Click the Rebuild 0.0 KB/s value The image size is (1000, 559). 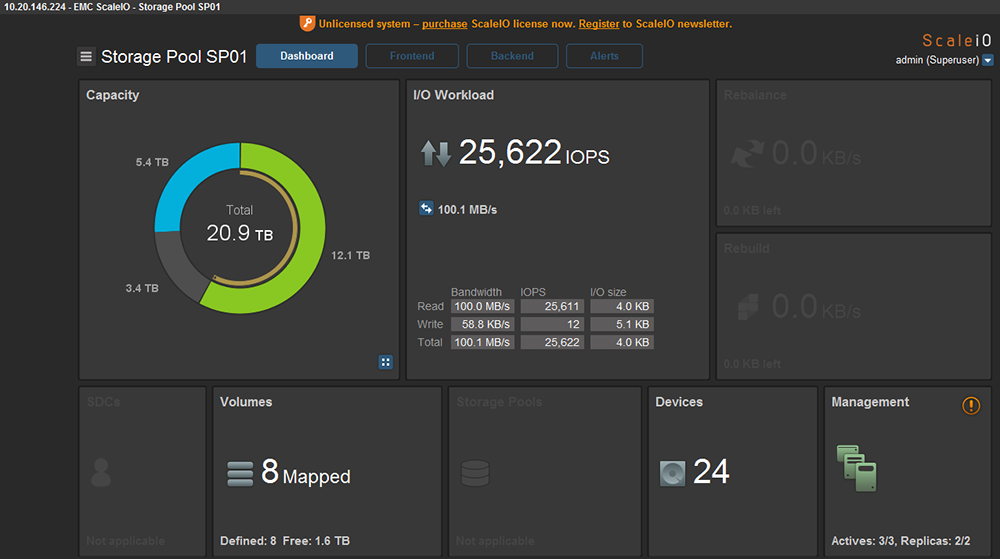816,307
